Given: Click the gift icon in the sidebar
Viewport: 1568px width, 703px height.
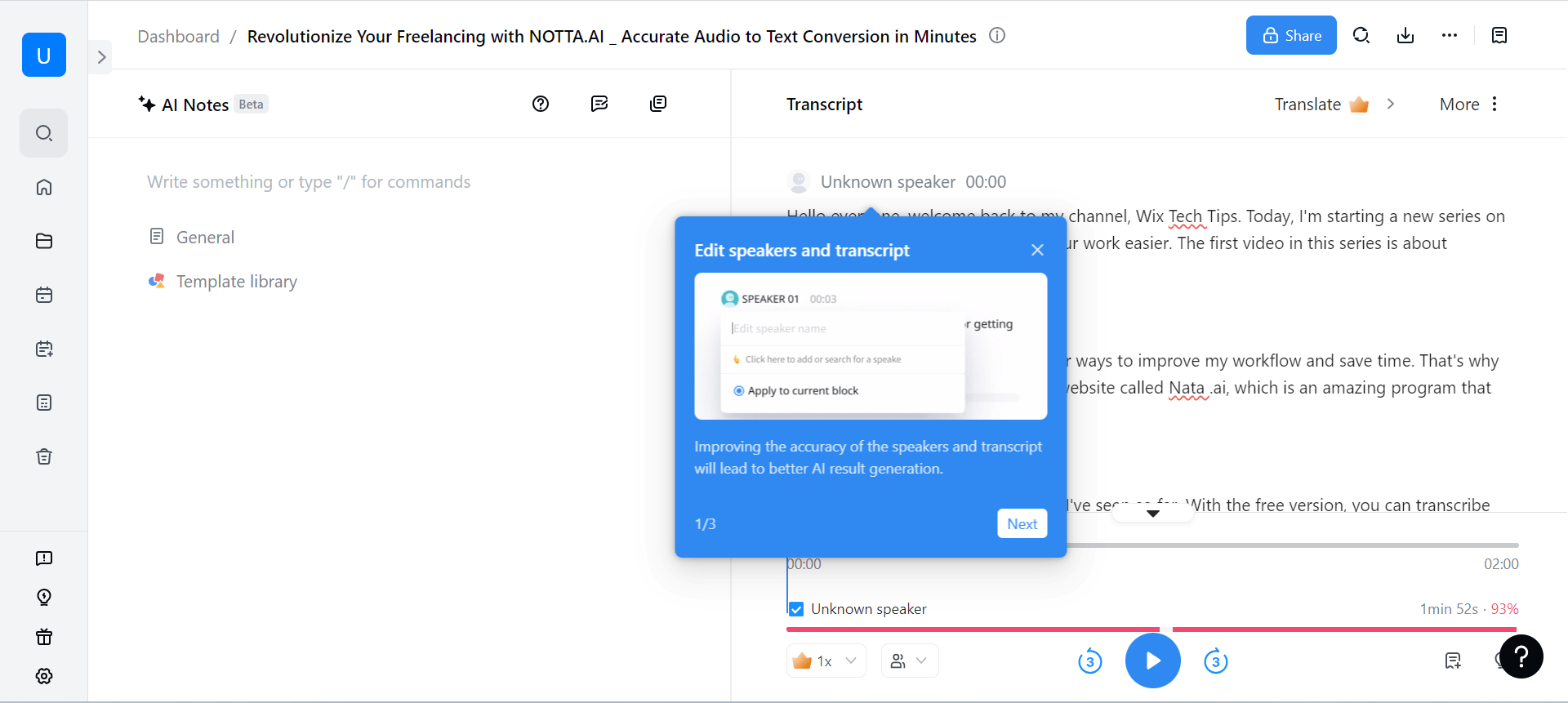Looking at the screenshot, I should coord(44,637).
